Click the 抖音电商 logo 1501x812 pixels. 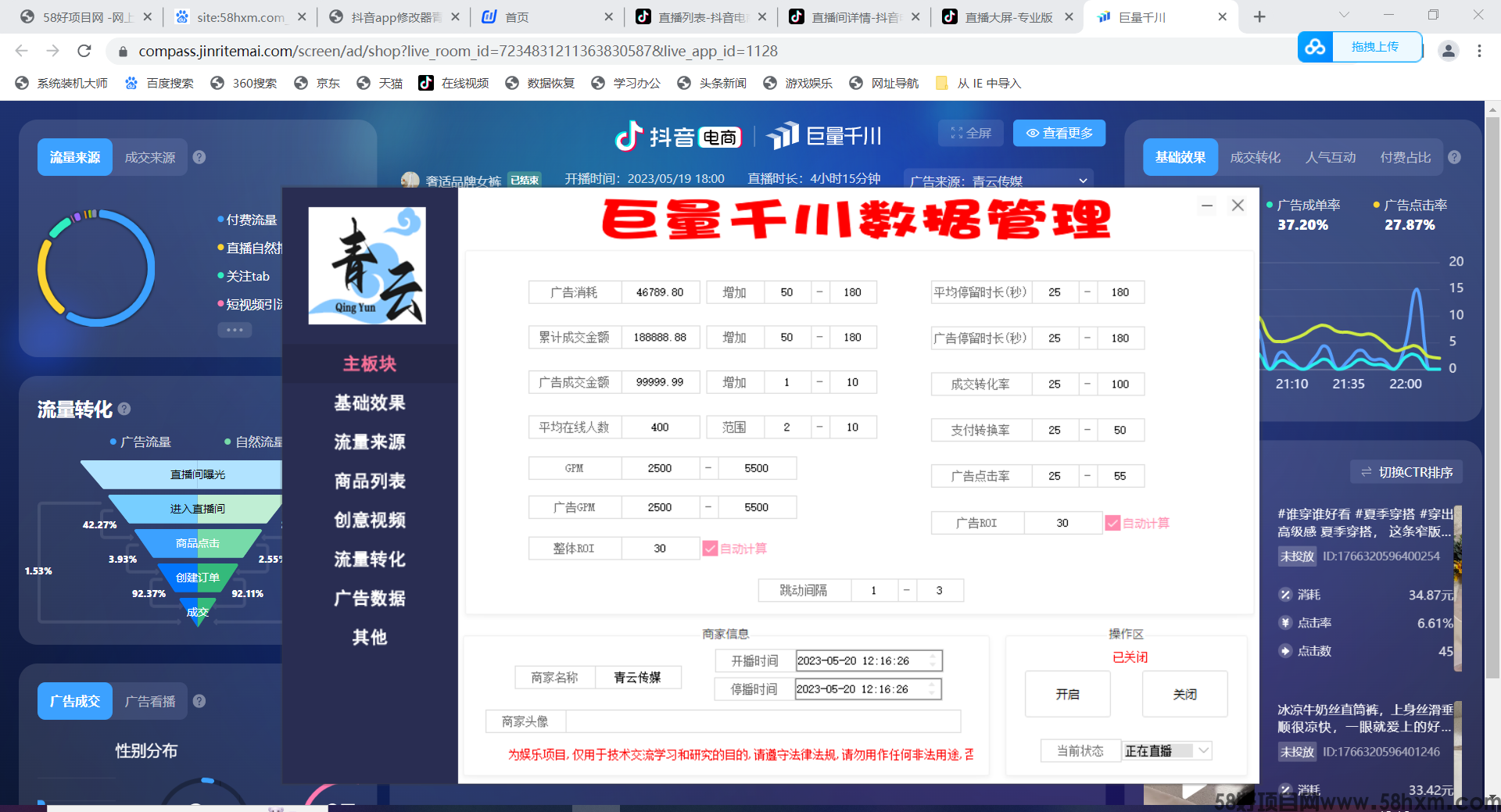click(678, 137)
